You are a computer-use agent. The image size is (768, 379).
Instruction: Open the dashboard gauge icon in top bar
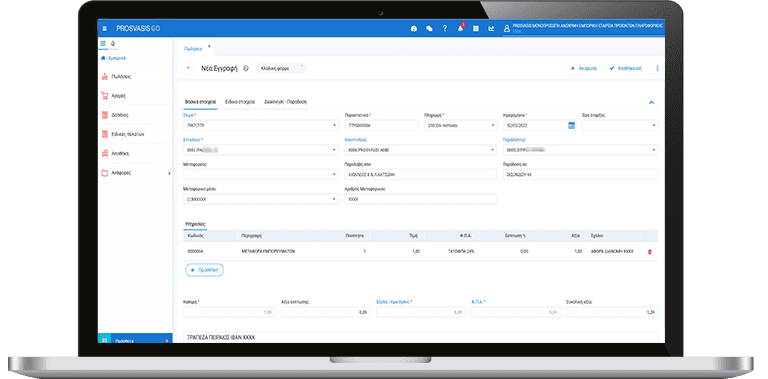tap(414, 28)
